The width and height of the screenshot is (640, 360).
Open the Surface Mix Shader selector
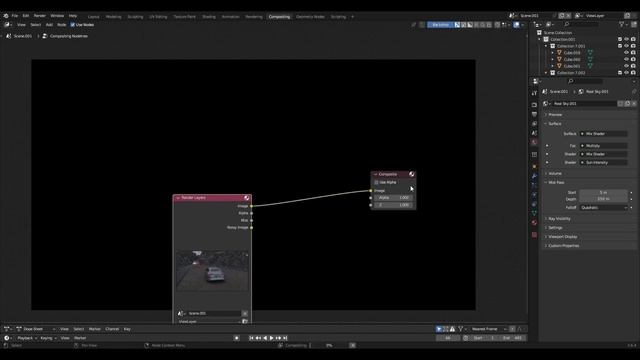tap(603, 134)
